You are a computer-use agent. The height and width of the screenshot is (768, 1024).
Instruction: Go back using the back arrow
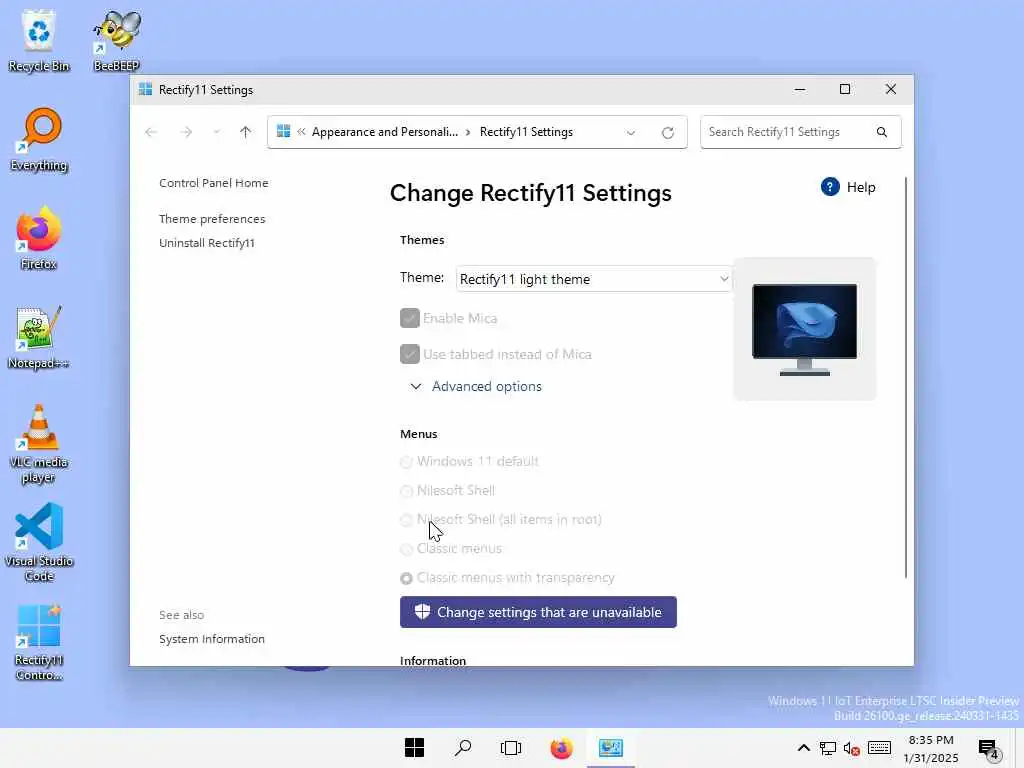tap(151, 132)
